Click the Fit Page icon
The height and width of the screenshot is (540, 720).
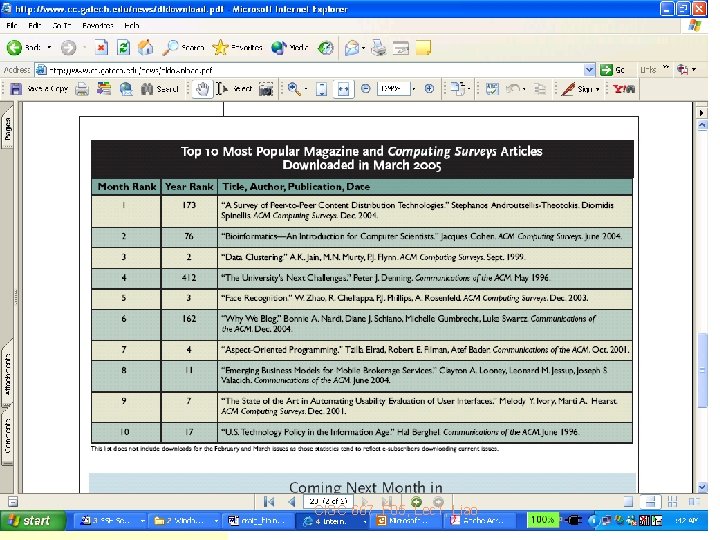point(321,89)
